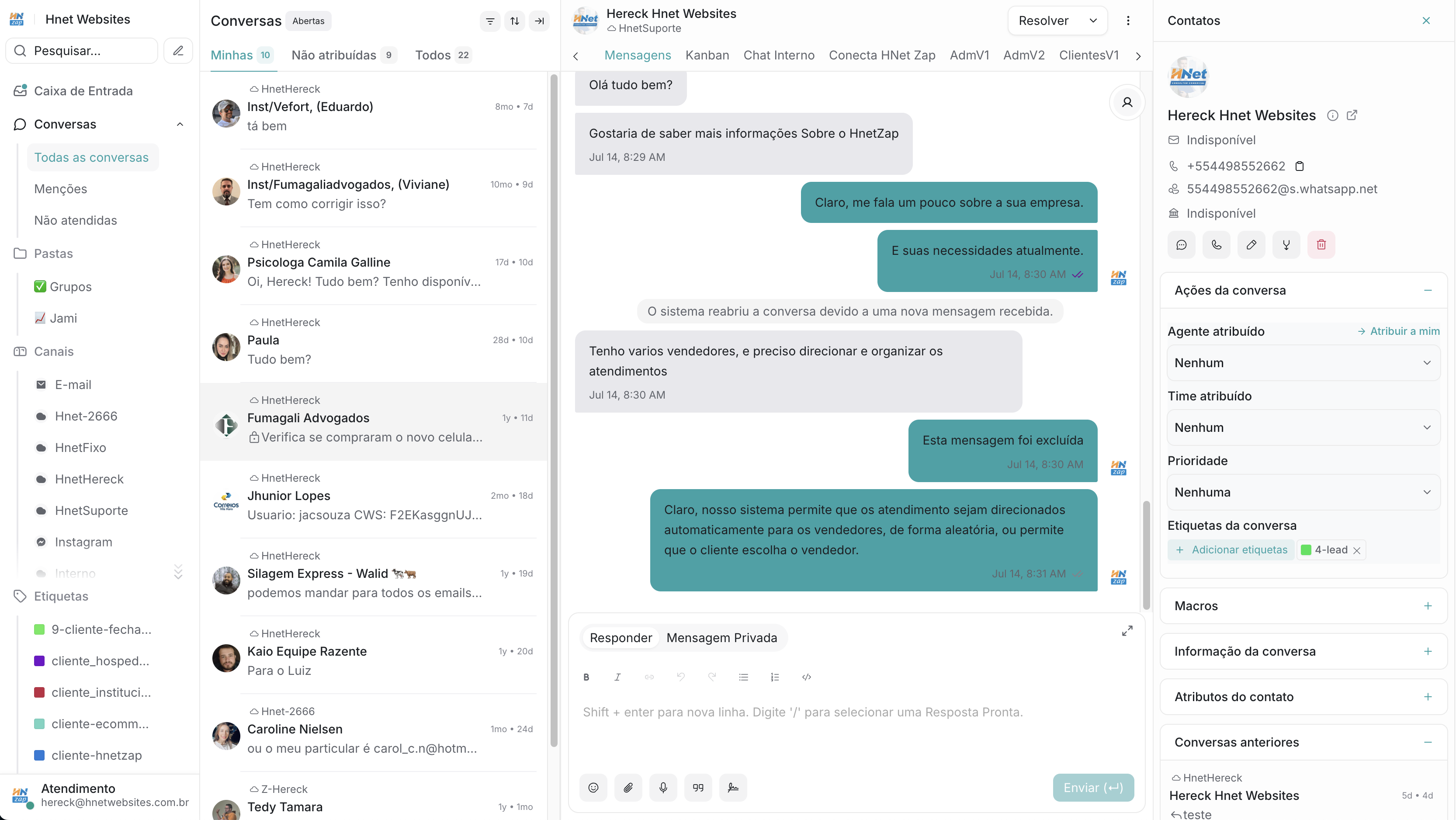Open the emoji picker in the message composer
The image size is (1456, 820).
593,787
